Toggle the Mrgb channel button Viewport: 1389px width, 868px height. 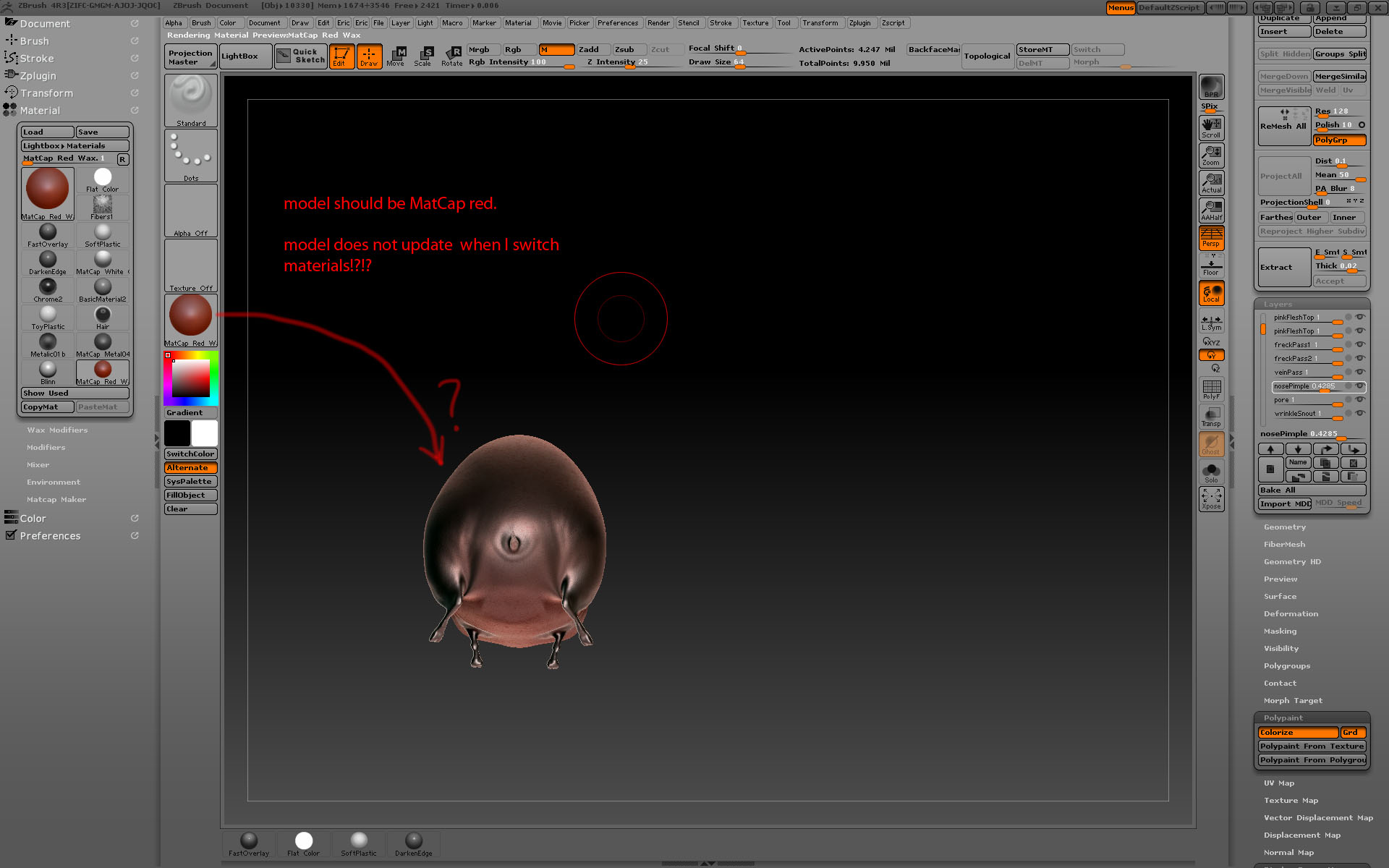point(484,49)
